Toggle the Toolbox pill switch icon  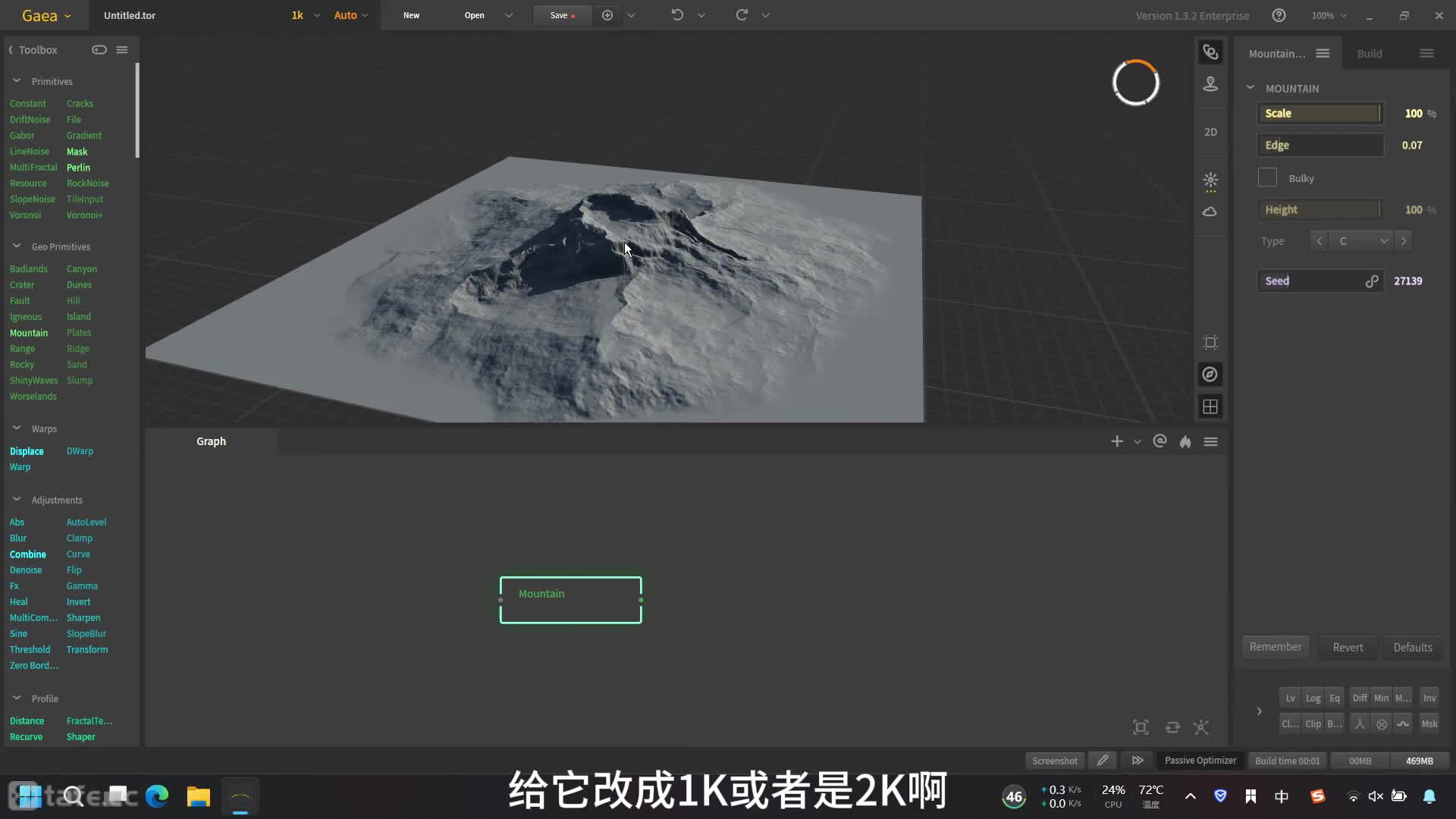pyautogui.click(x=99, y=50)
